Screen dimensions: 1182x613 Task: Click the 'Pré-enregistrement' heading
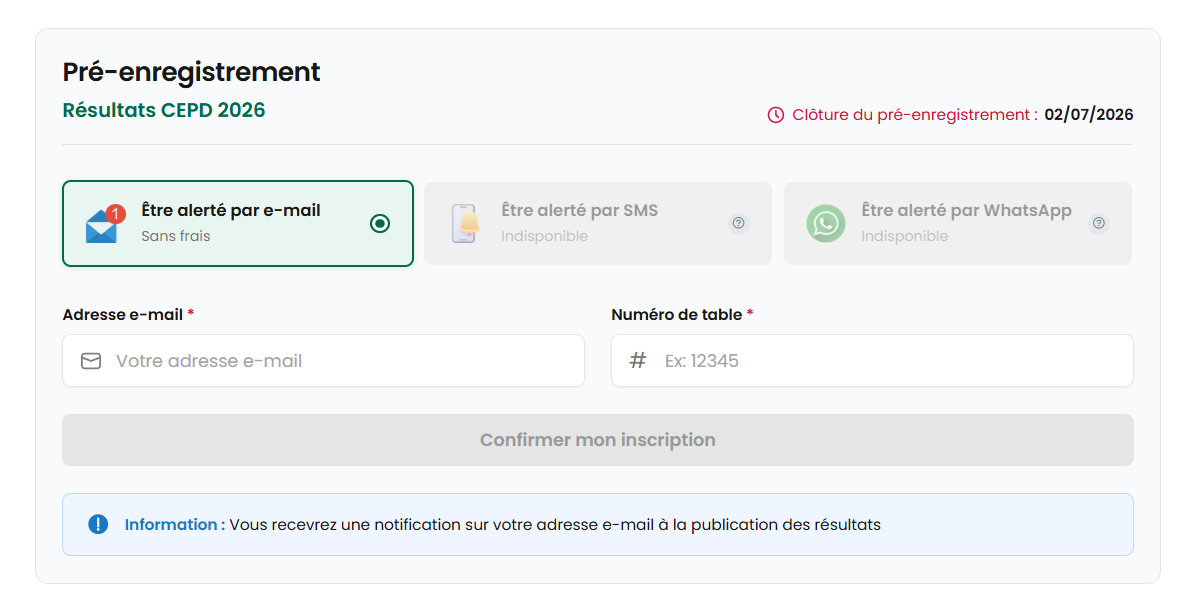click(191, 72)
